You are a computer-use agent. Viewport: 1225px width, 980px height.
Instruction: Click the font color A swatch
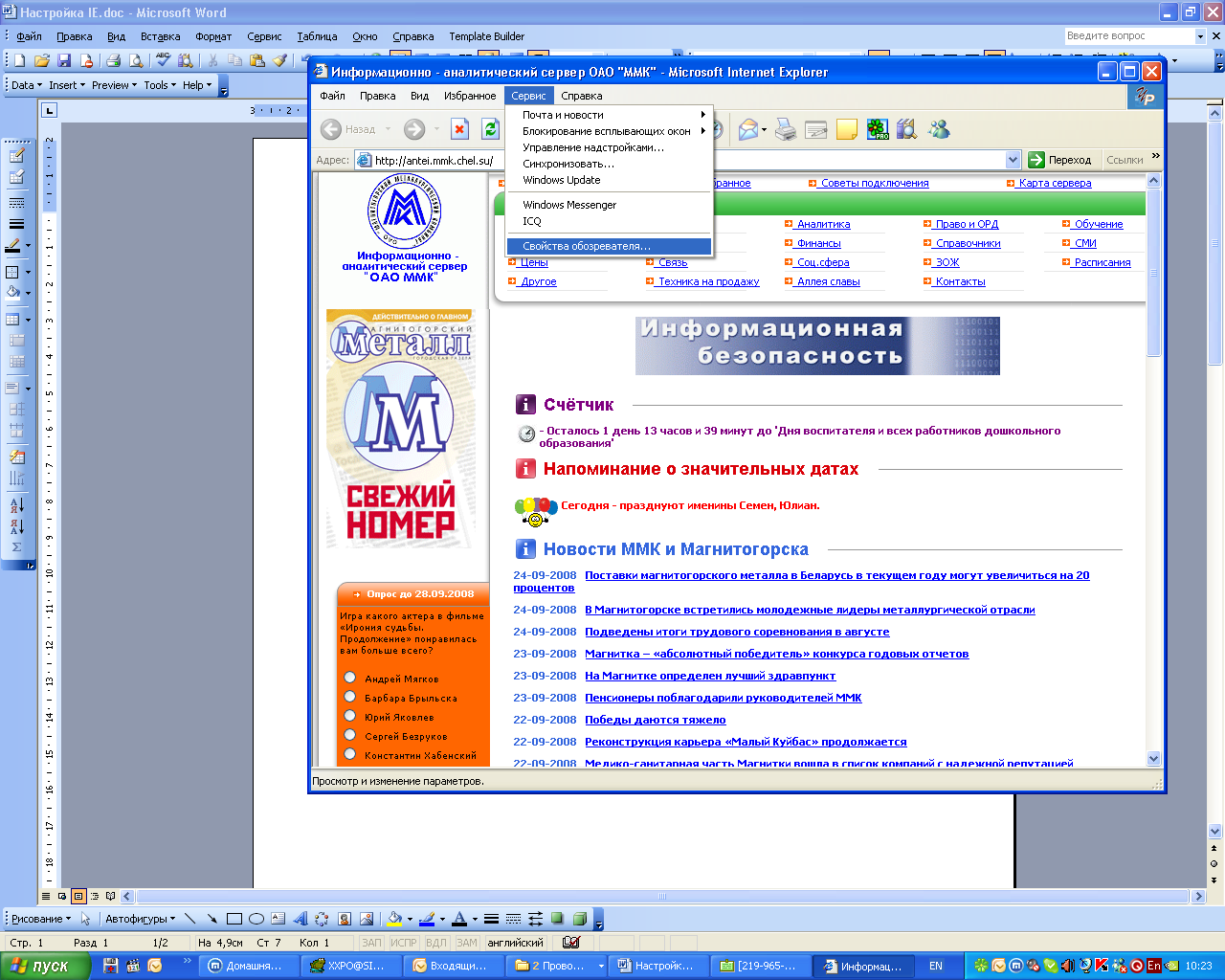pos(459,919)
